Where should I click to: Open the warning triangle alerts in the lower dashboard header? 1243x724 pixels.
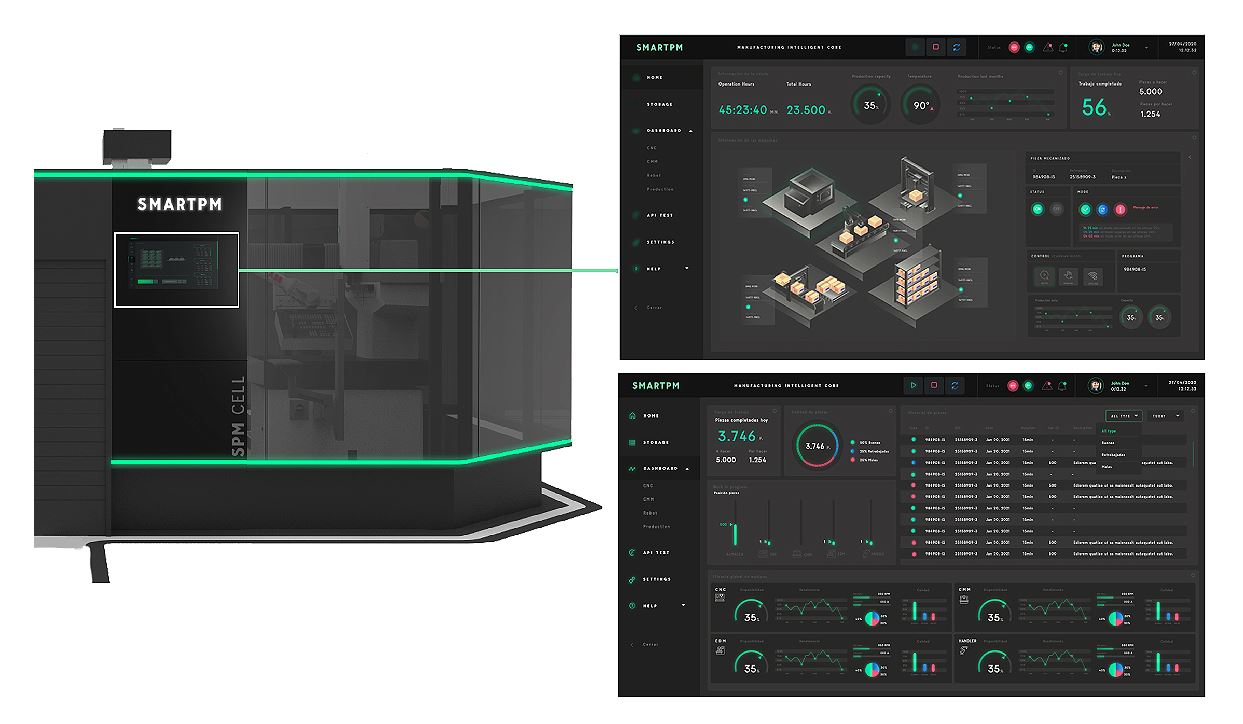pos(1048,385)
